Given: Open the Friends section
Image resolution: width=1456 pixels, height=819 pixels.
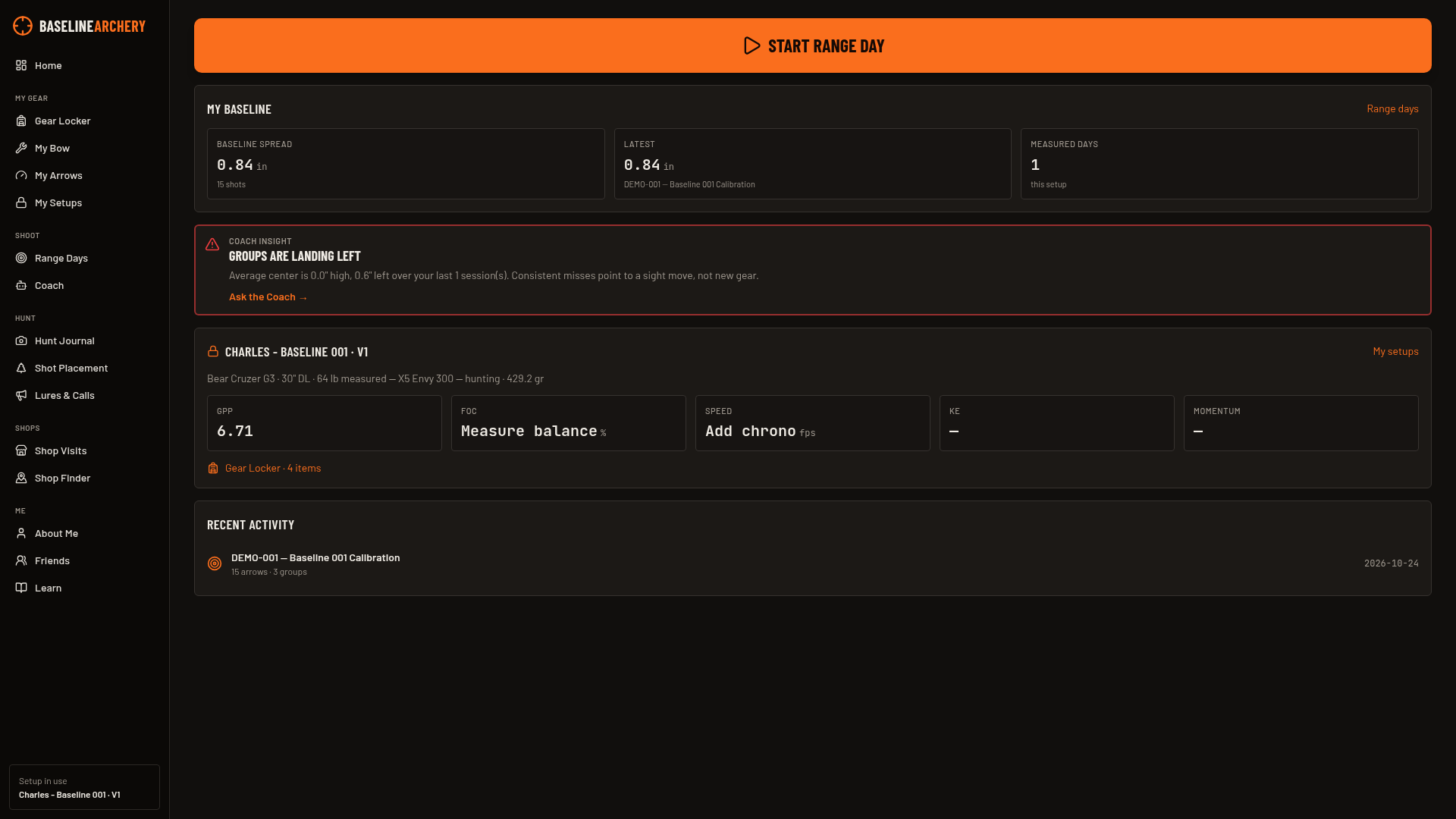Looking at the screenshot, I should coord(84,560).
